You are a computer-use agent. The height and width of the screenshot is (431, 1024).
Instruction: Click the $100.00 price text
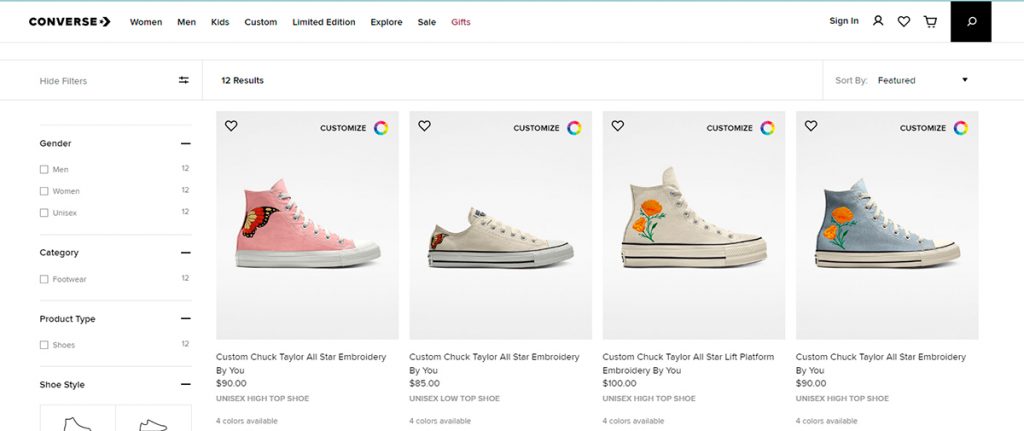tap(619, 383)
